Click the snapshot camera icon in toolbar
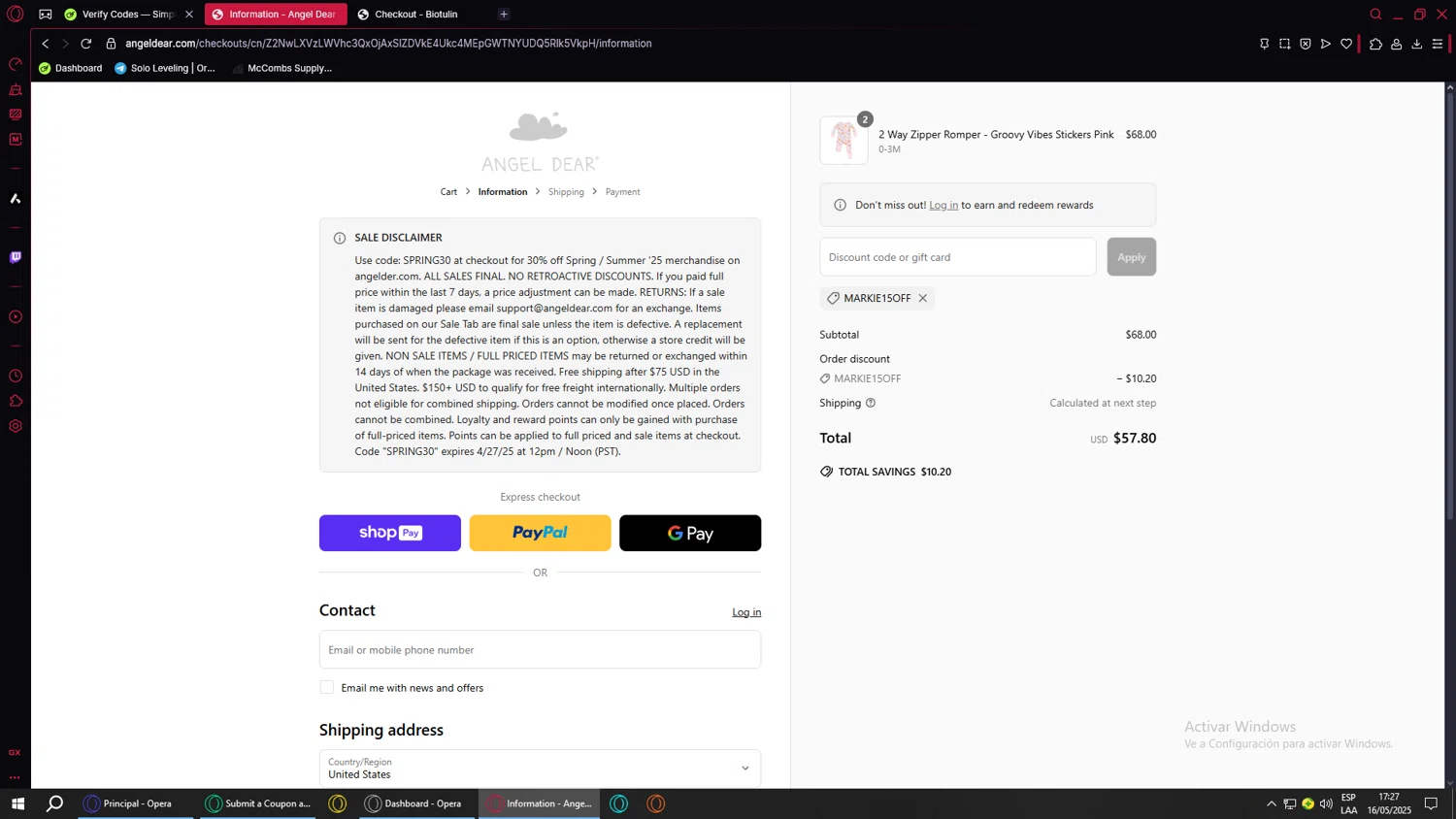This screenshot has width=1456, height=819. click(x=1284, y=44)
